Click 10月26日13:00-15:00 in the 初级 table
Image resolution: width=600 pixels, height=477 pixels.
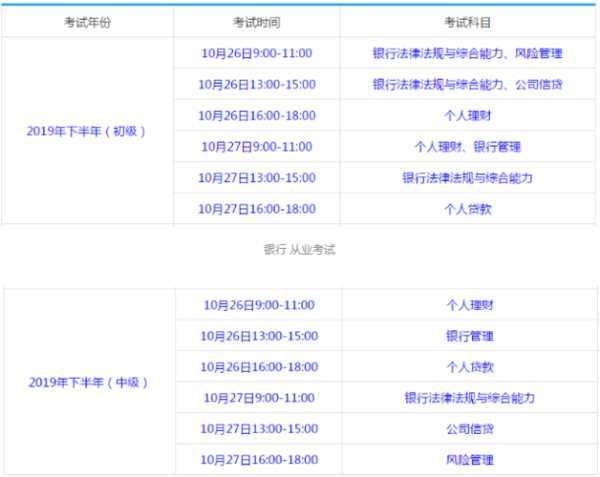(256, 84)
